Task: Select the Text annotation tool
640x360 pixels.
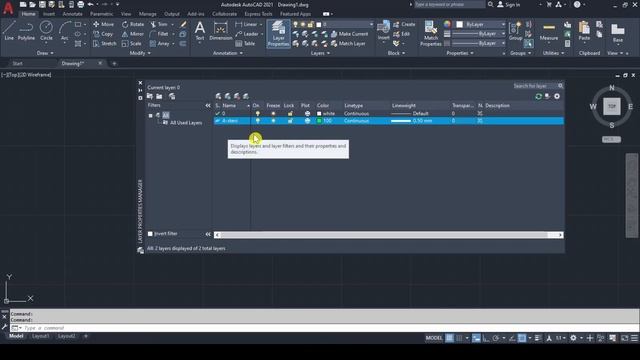Action: click(200, 31)
